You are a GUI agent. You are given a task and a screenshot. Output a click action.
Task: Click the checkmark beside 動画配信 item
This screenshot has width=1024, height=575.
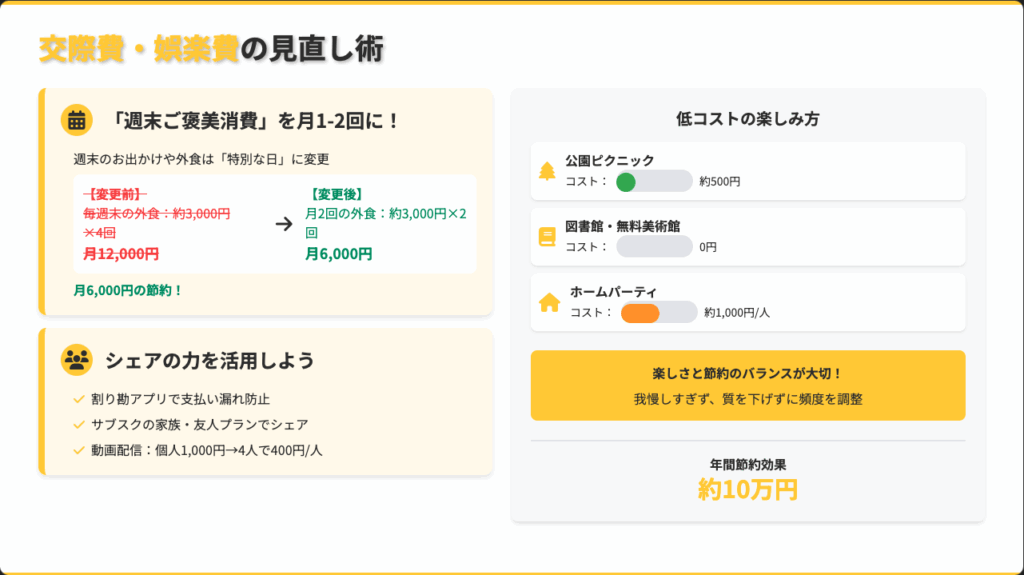(x=79, y=450)
